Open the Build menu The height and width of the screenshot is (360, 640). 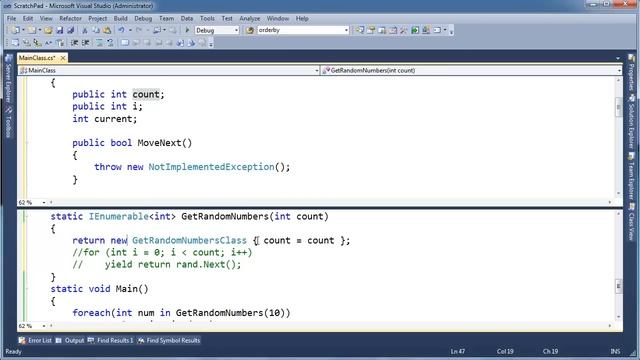coord(120,18)
